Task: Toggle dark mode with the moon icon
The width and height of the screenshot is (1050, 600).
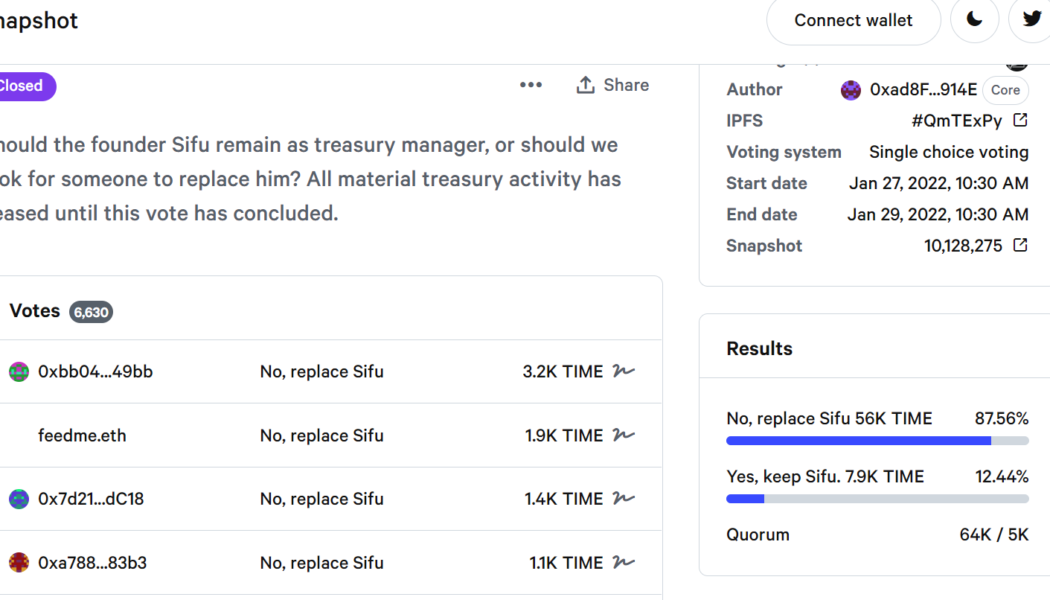Action: [x=974, y=20]
